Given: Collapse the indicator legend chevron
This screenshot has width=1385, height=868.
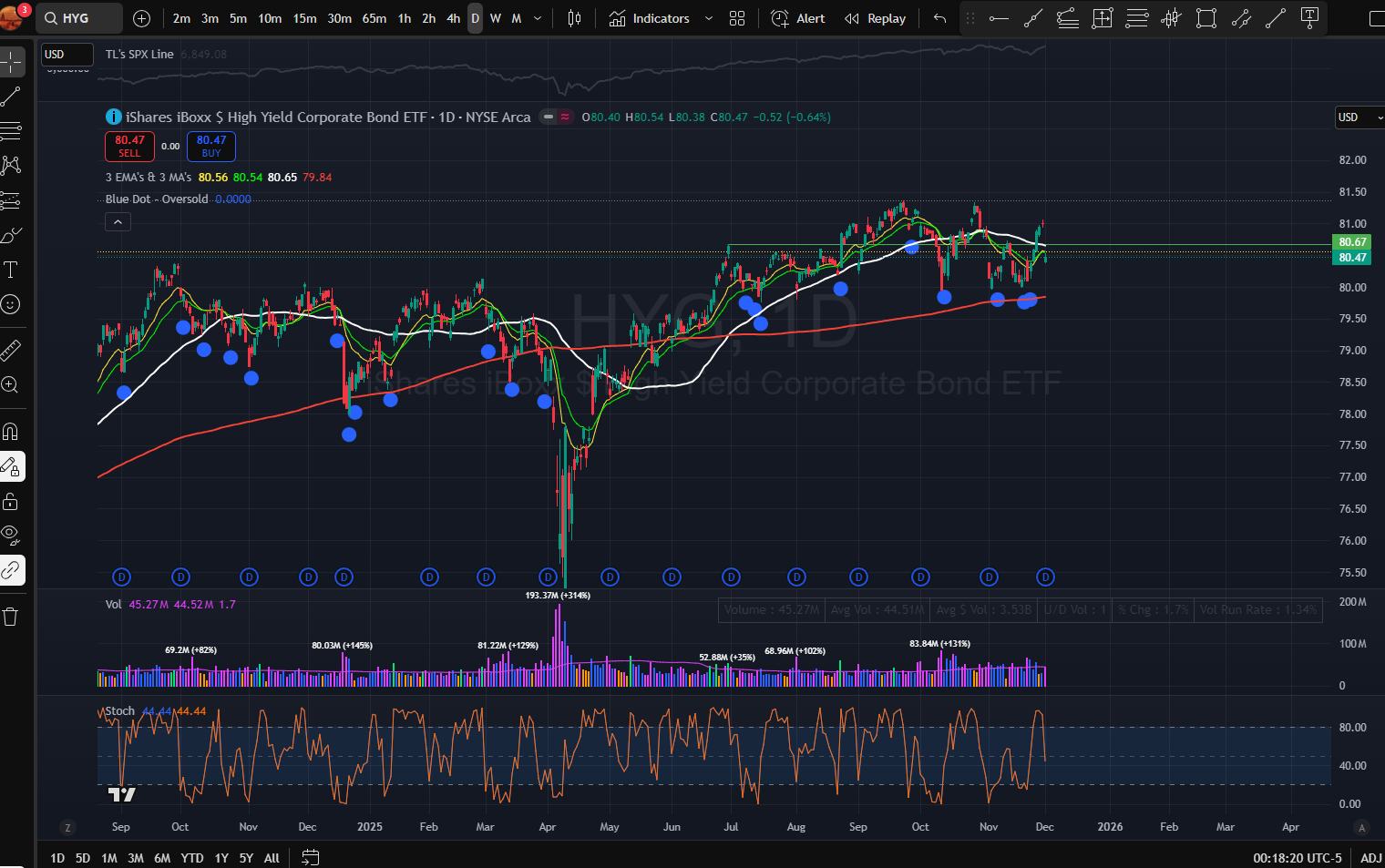Looking at the screenshot, I should pos(118,221).
